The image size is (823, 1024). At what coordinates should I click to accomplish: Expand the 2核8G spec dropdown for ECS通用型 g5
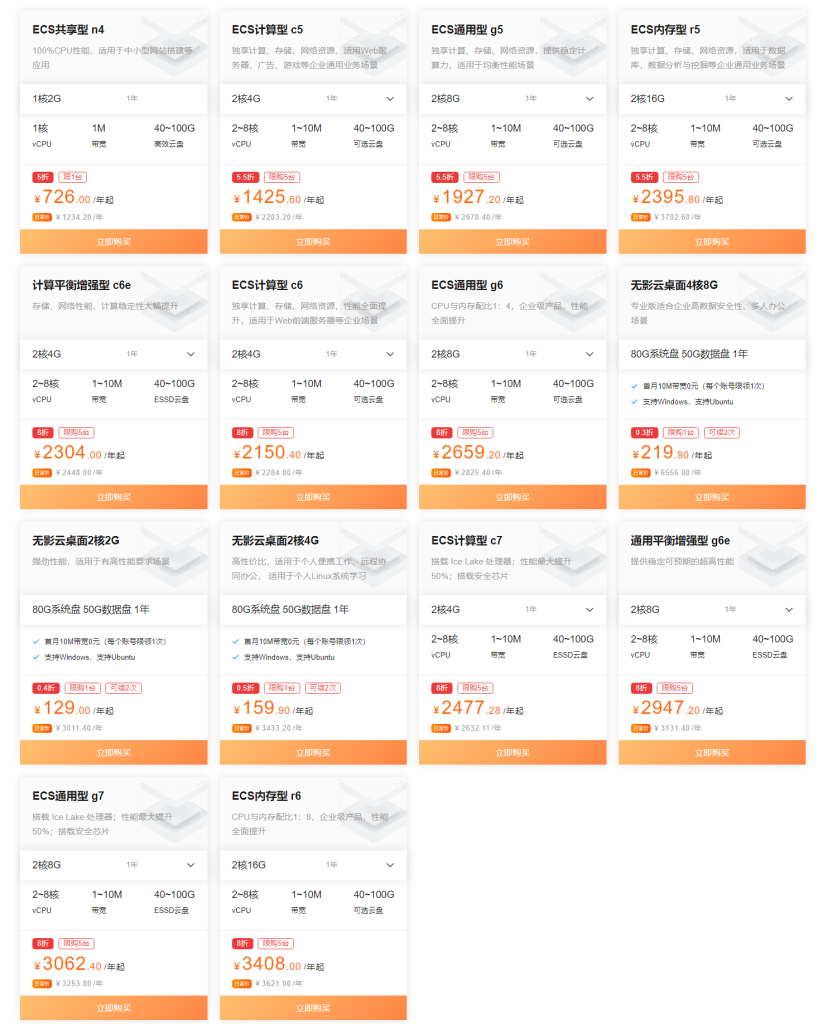pos(589,99)
